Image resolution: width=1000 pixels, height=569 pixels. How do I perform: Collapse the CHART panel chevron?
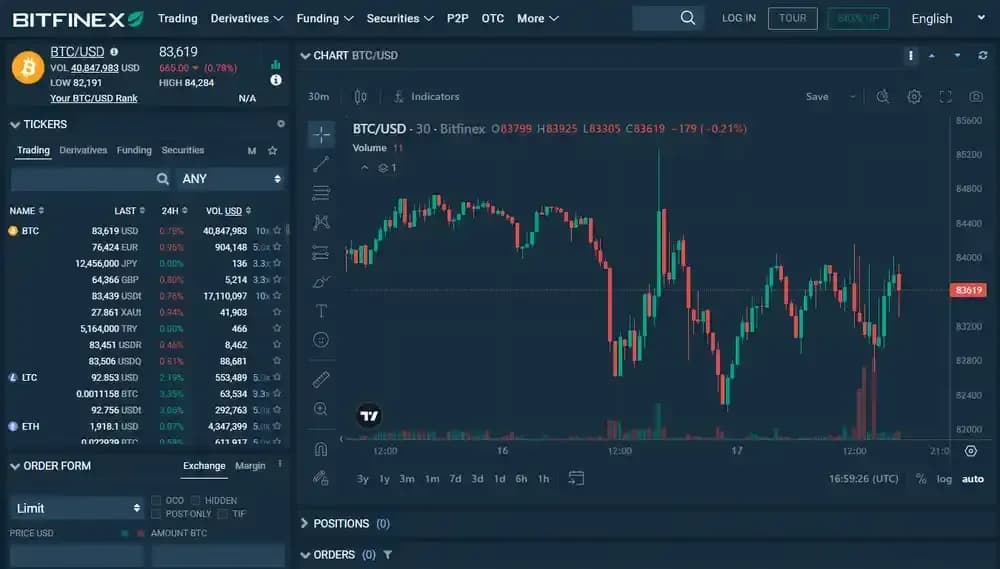coord(305,55)
